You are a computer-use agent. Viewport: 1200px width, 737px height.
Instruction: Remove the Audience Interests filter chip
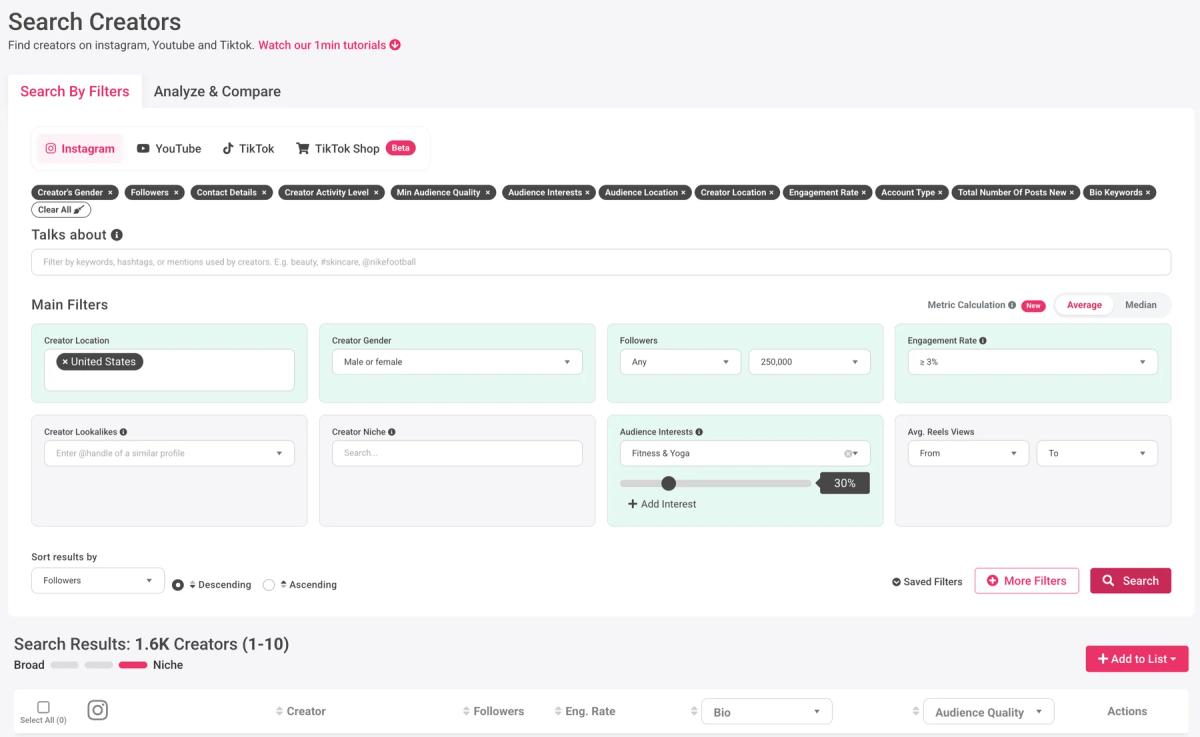tap(587, 193)
